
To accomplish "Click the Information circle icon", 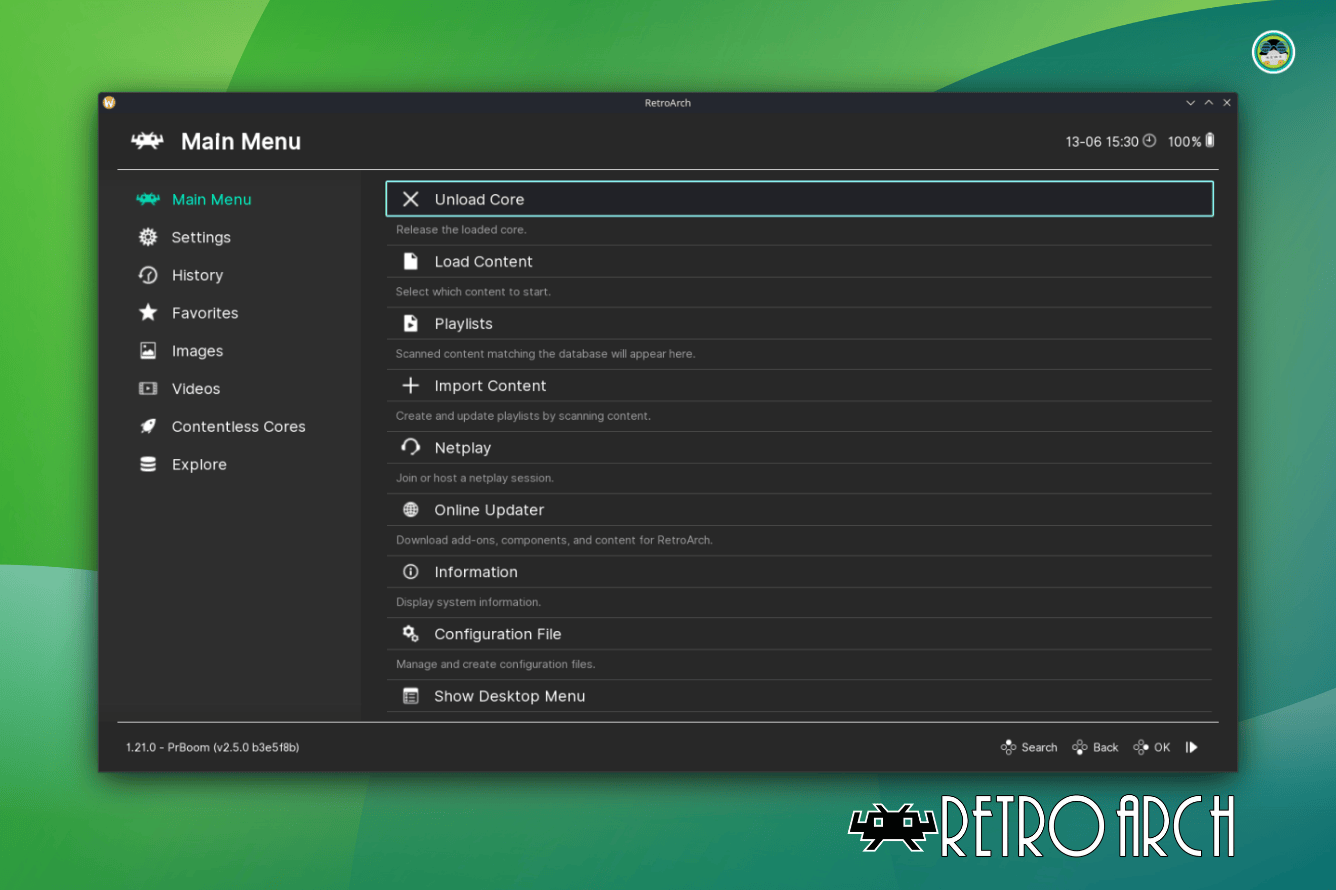I will coord(410,571).
